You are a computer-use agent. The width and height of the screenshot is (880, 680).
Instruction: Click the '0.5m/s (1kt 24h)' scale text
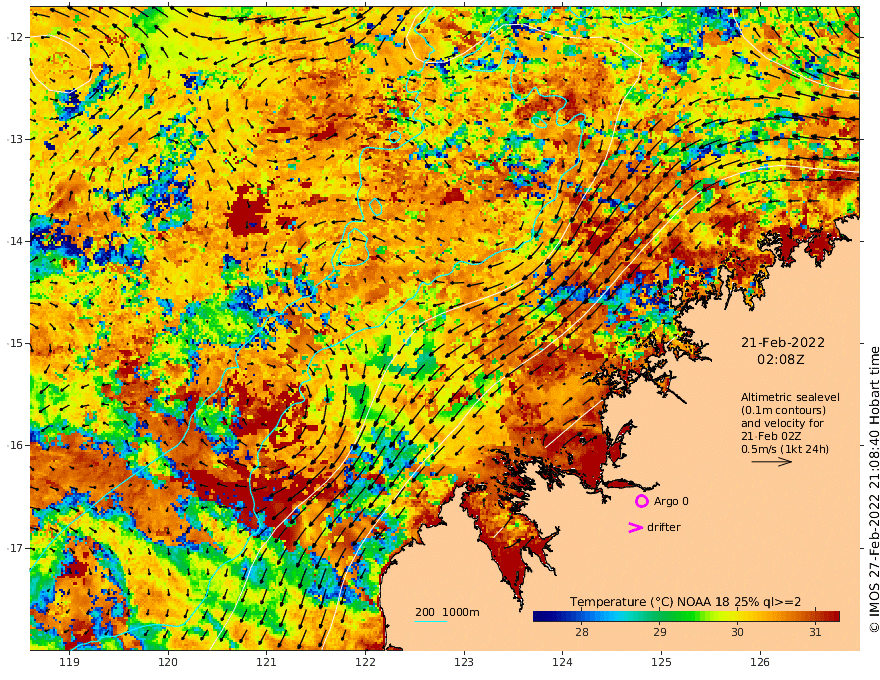pyautogui.click(x=785, y=449)
